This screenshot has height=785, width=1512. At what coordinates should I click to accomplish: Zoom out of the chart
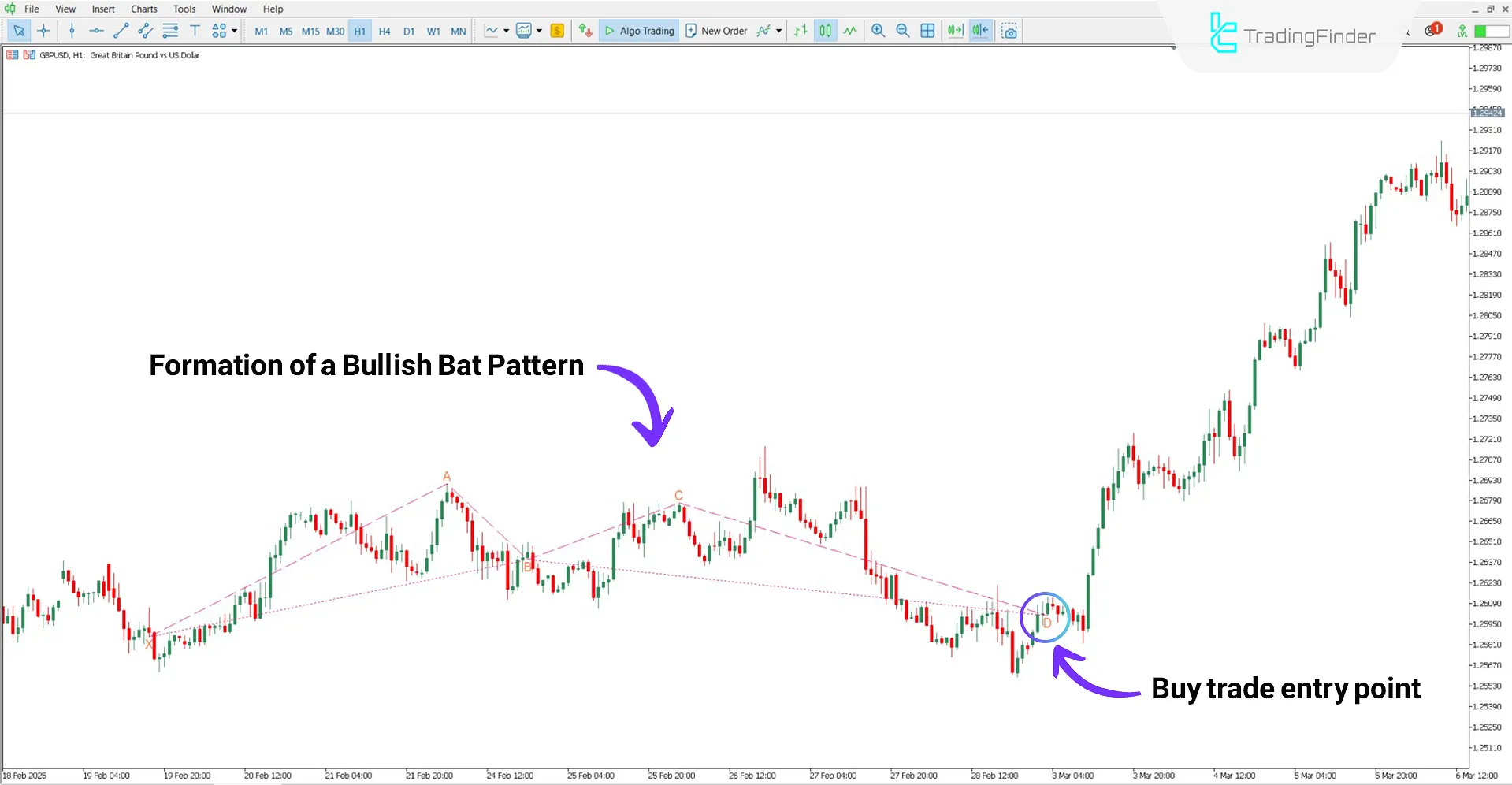click(903, 31)
